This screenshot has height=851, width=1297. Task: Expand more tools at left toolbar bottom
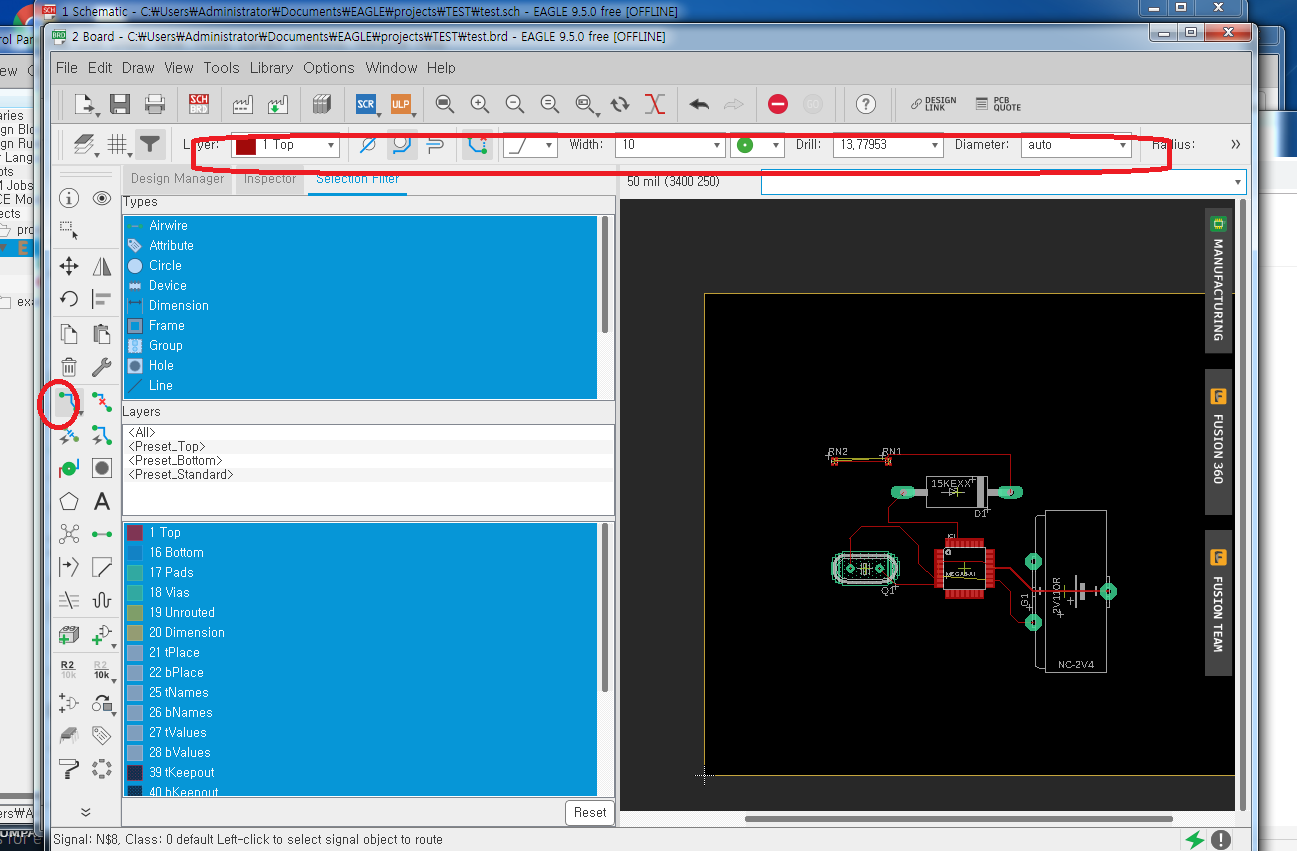pyautogui.click(x=85, y=812)
